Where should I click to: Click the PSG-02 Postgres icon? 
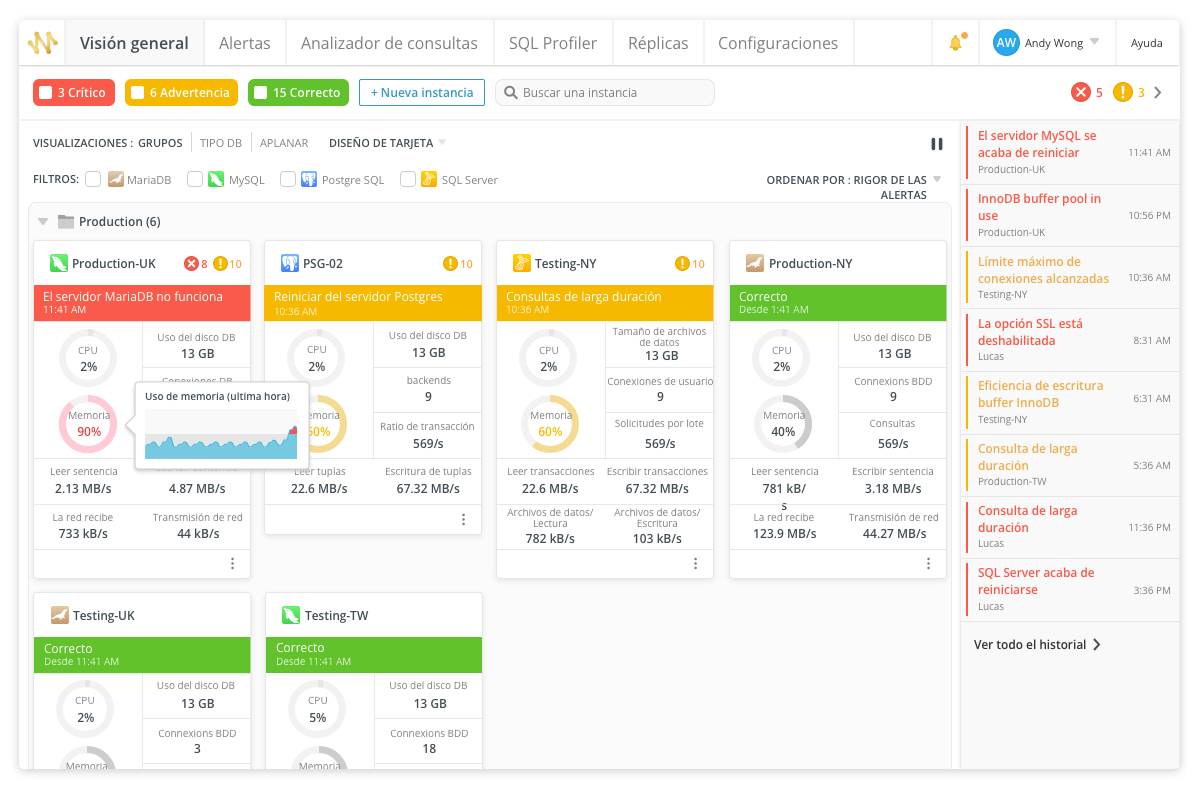(x=290, y=264)
